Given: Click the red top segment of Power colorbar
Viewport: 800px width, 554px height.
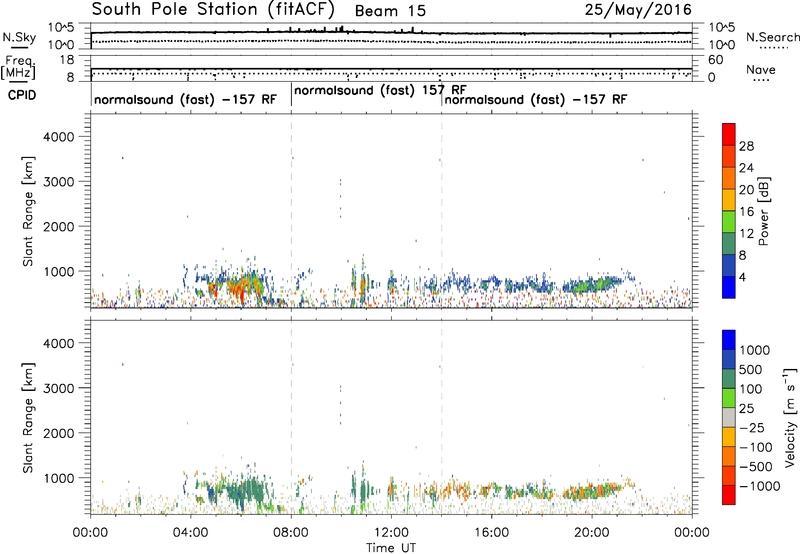Looking at the screenshot, I should (x=729, y=134).
